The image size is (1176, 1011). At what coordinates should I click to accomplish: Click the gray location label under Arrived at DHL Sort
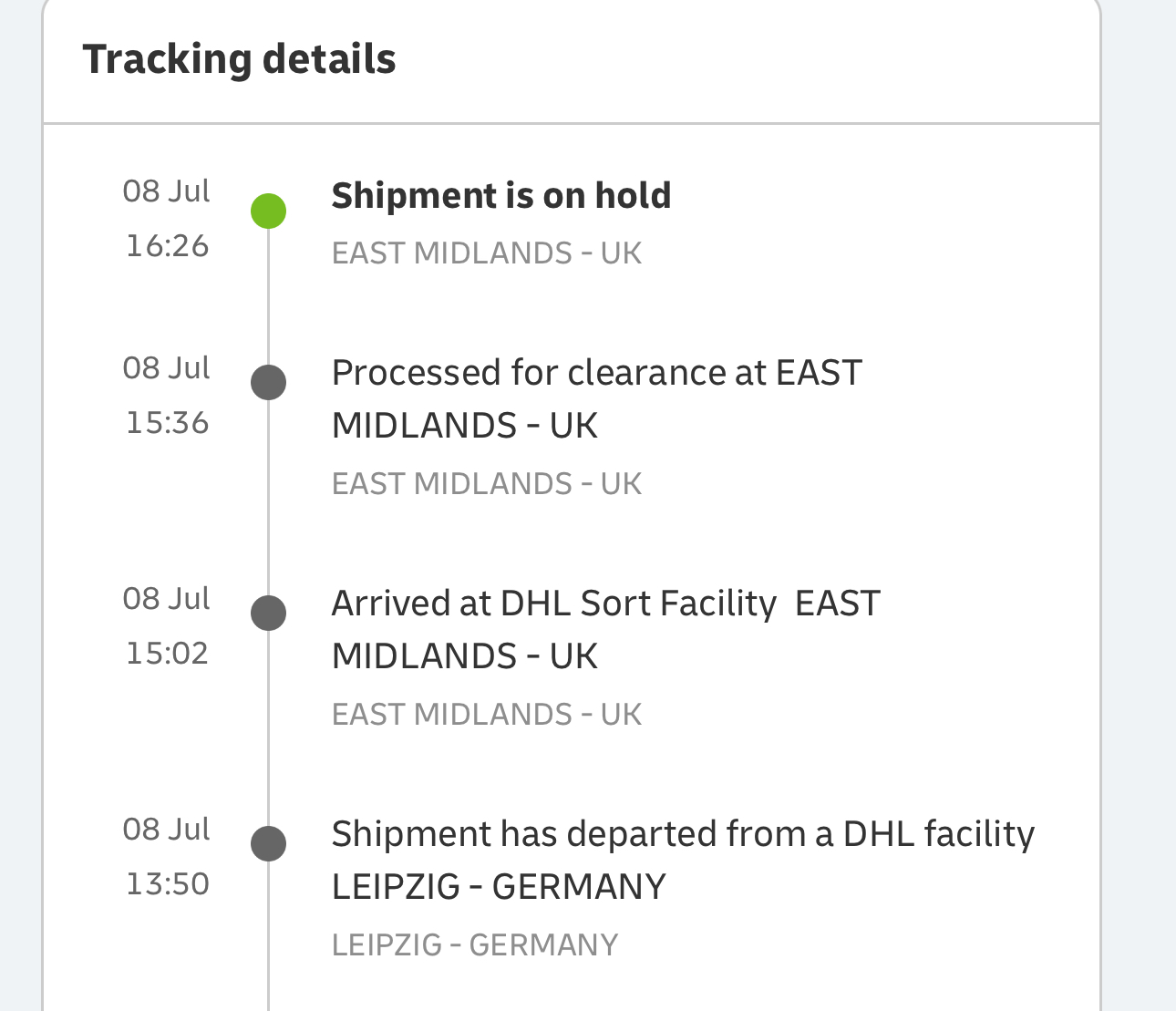(486, 714)
